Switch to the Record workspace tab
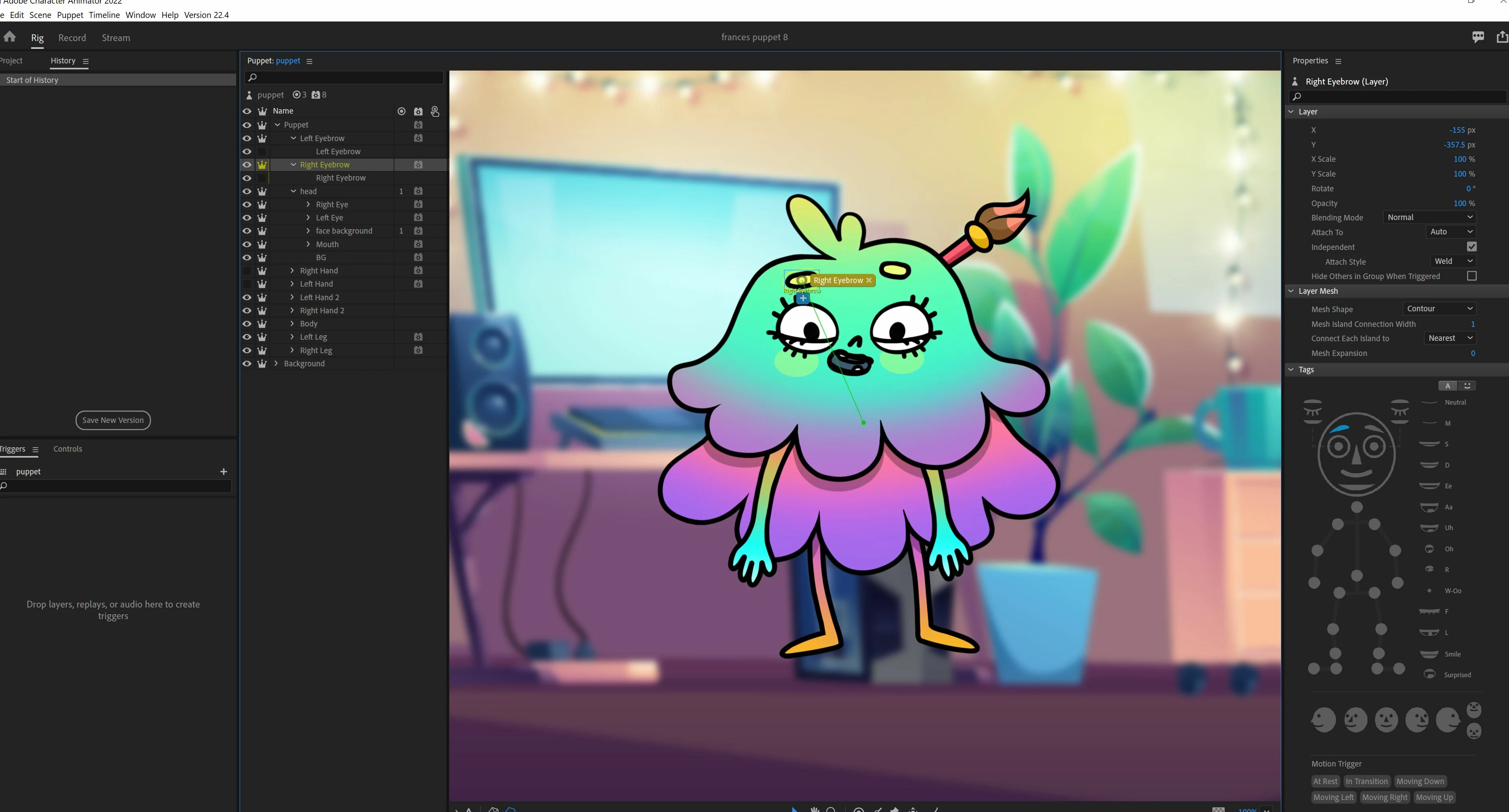 click(72, 37)
